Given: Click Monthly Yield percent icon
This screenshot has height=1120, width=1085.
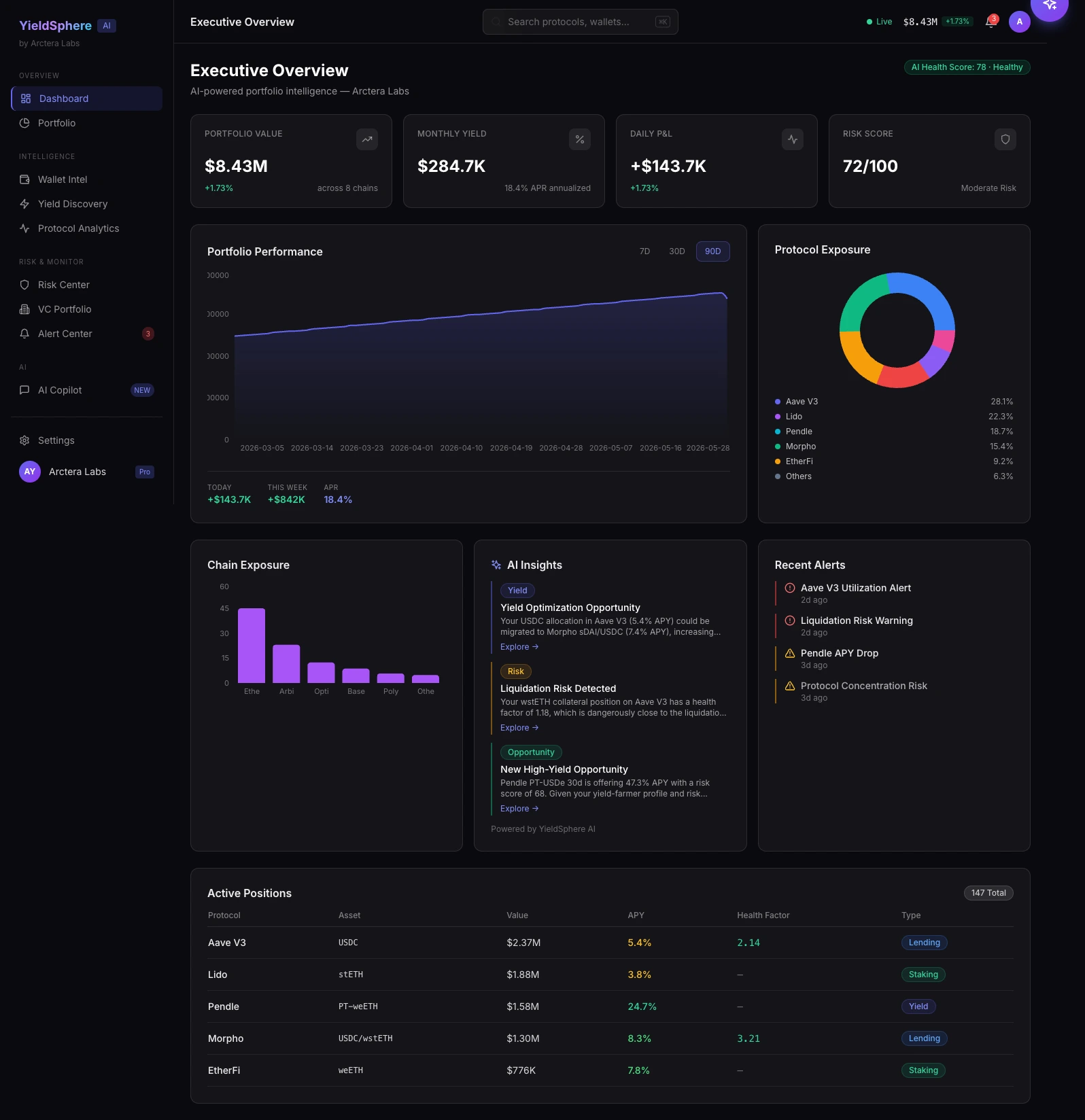Looking at the screenshot, I should pos(580,139).
